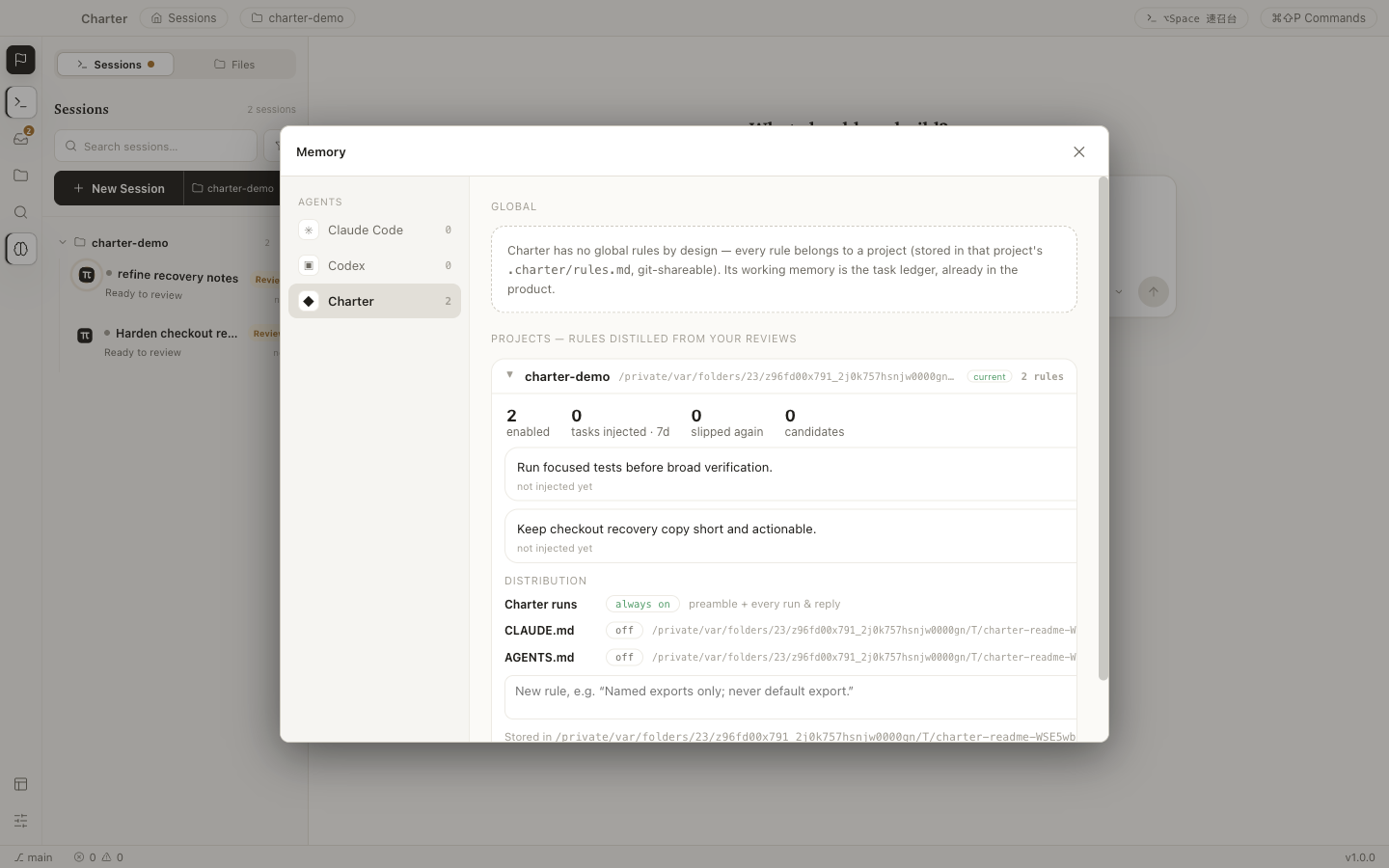Focus the New rule input field
The width and height of the screenshot is (1389, 868).
(x=790, y=697)
